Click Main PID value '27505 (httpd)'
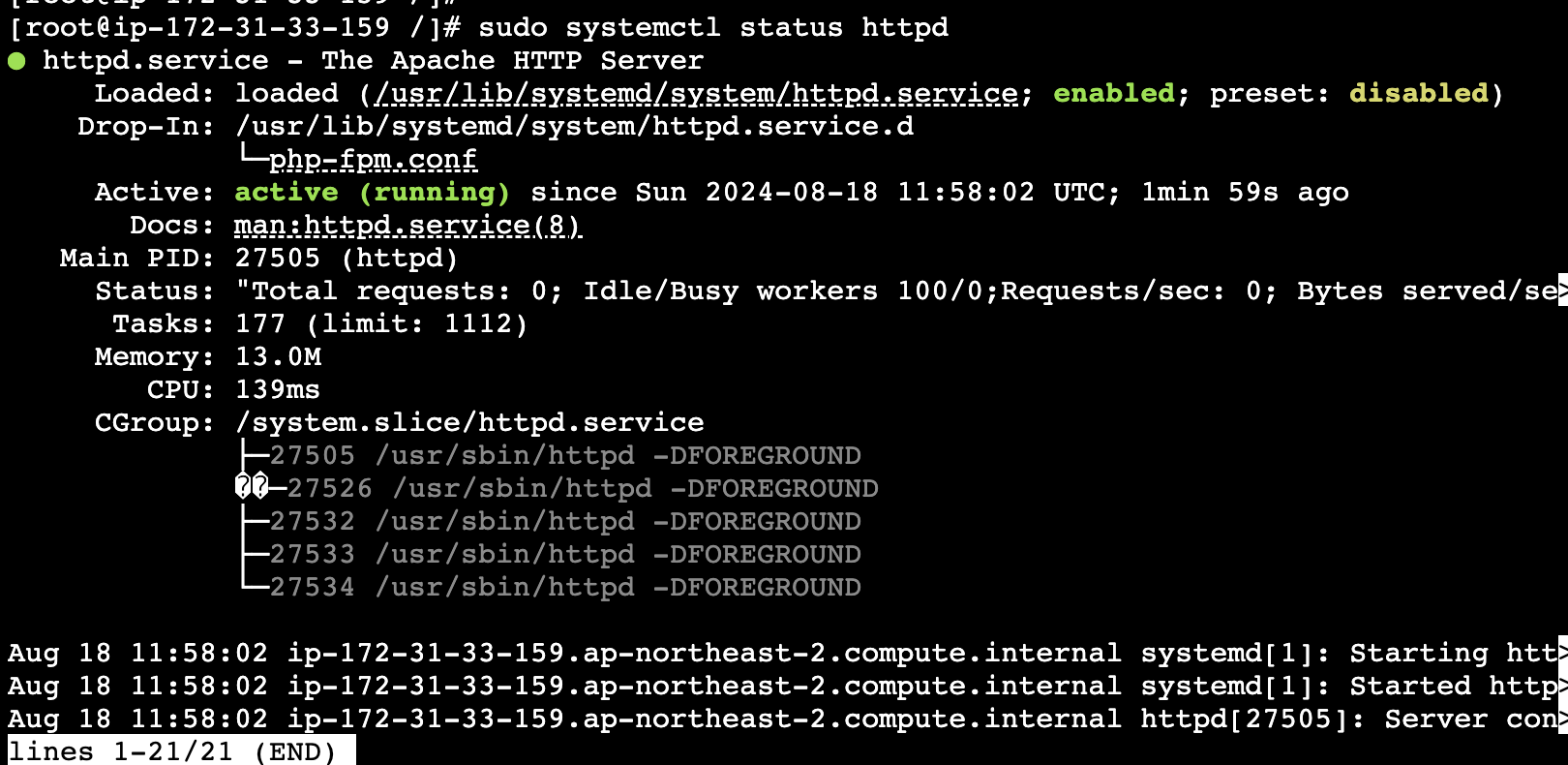The height and width of the screenshot is (765, 1568). (347, 259)
